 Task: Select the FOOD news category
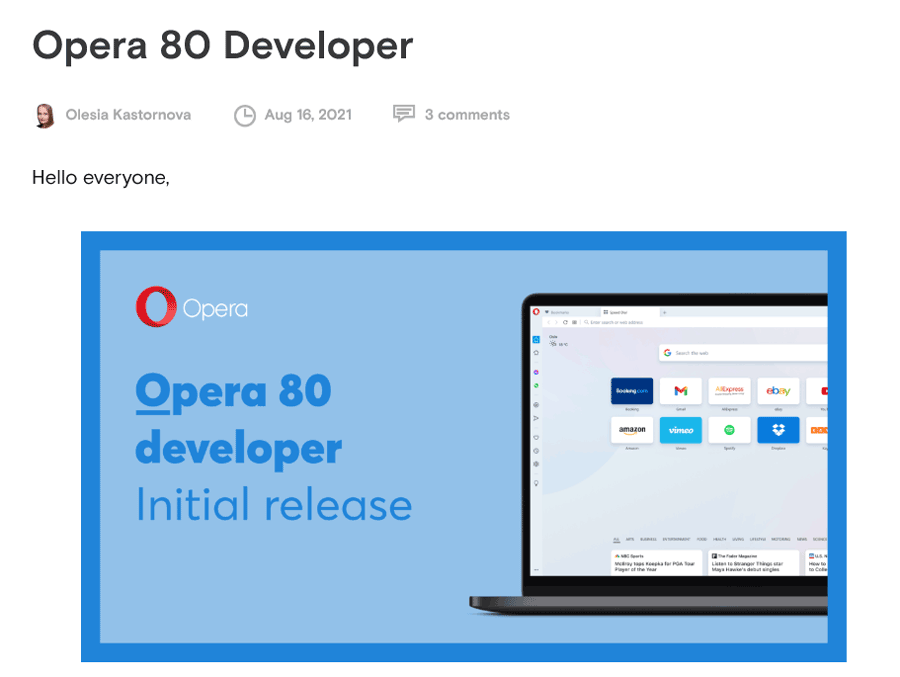(x=703, y=537)
